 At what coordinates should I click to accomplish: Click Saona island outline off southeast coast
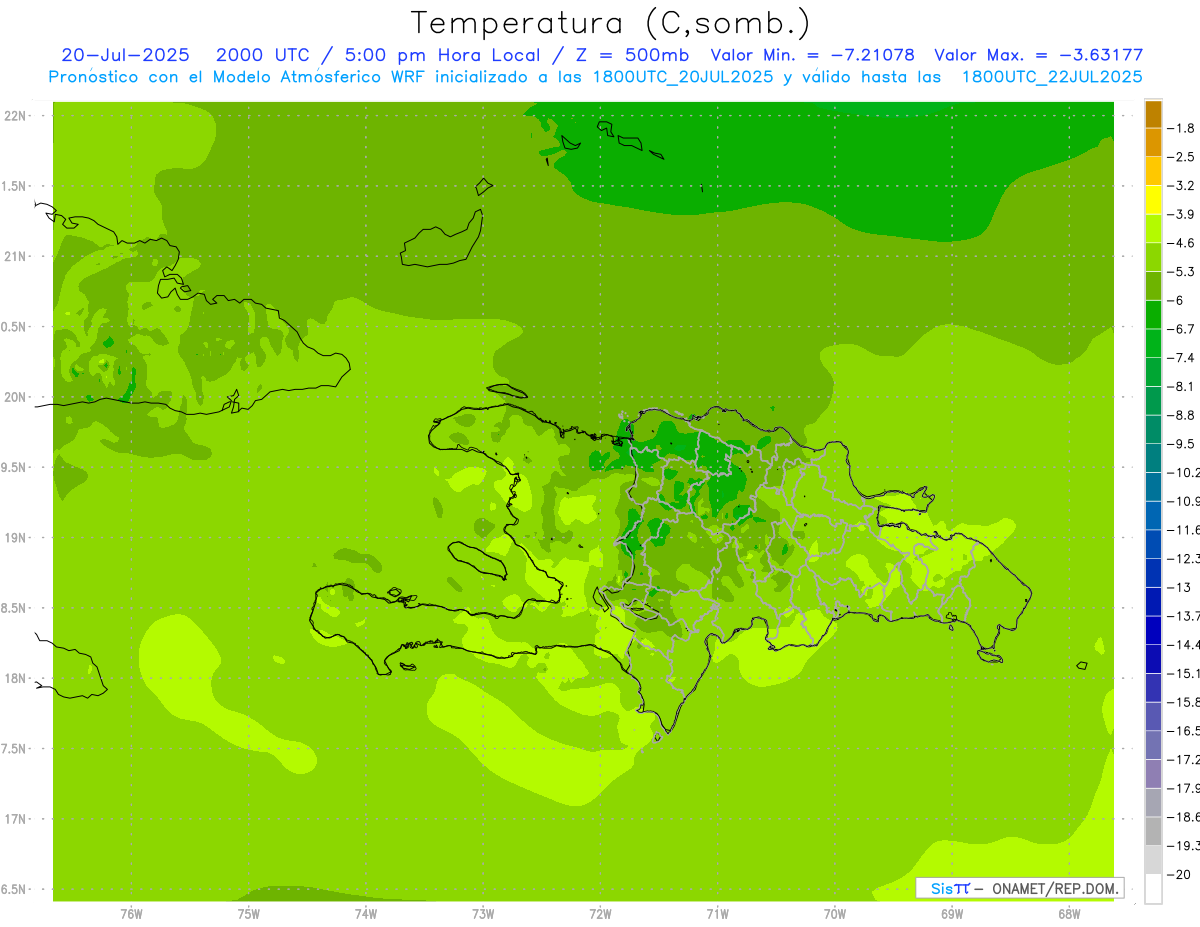click(x=990, y=656)
